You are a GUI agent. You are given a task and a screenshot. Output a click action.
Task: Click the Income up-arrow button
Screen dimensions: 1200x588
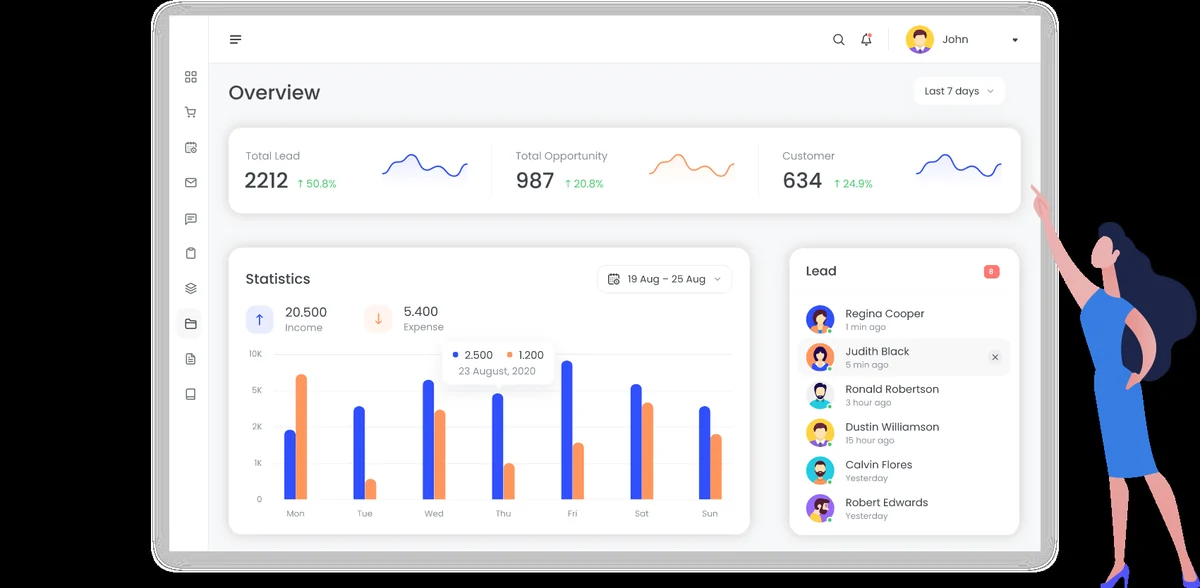click(259, 320)
